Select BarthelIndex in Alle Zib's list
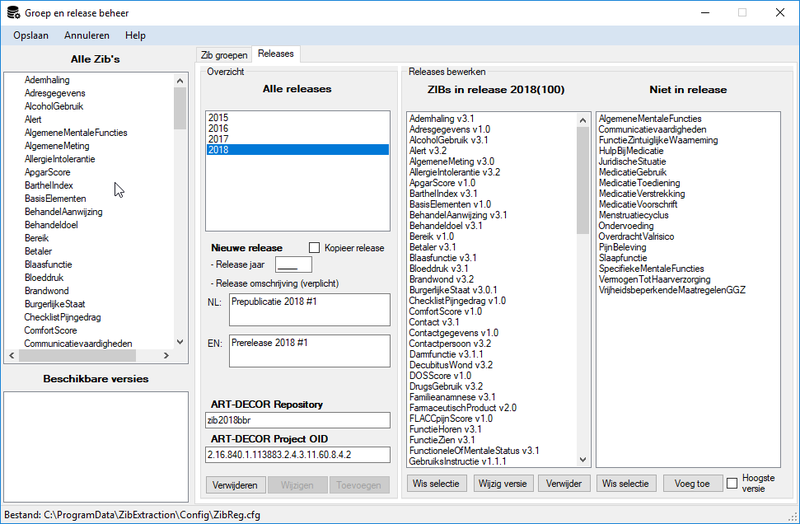Screen dimensions: 800x524 click(48, 185)
